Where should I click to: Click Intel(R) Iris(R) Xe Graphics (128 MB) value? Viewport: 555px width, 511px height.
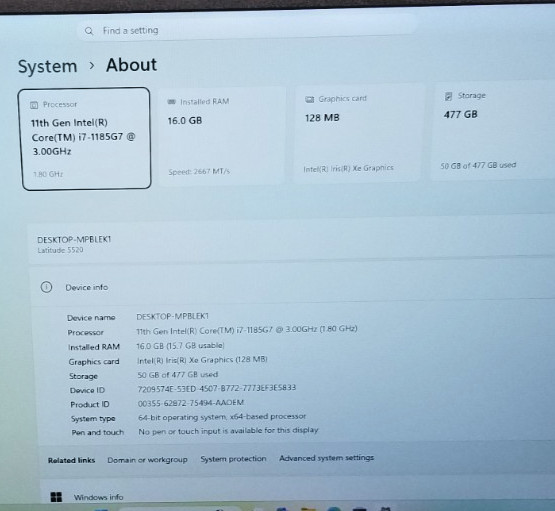coord(202,360)
